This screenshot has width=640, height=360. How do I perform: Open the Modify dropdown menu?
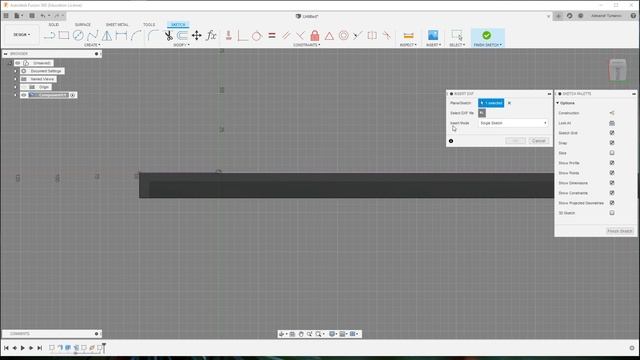[181, 45]
